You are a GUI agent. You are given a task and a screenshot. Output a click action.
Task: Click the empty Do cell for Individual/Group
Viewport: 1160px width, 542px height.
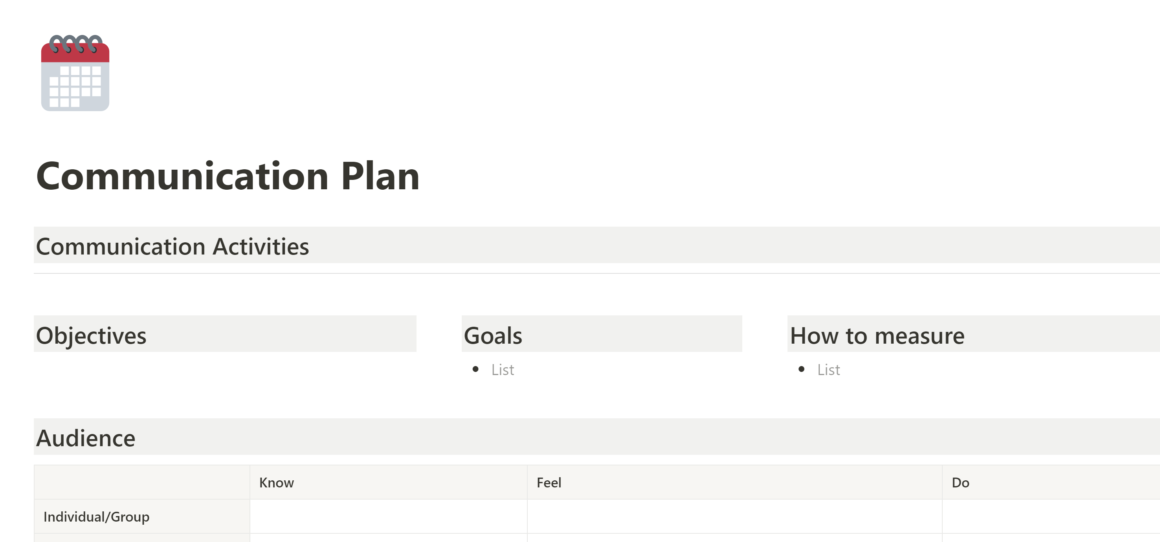[x=1051, y=517]
